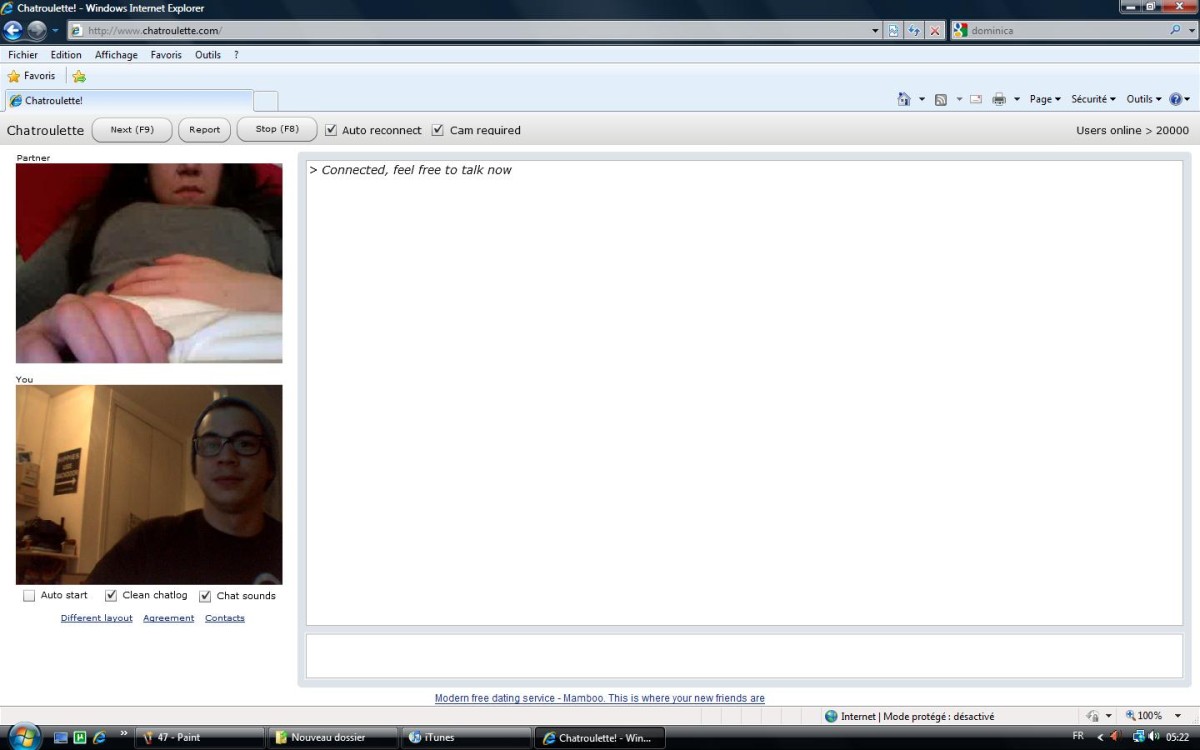
Task: Click the Home page icon
Action: tap(904, 99)
